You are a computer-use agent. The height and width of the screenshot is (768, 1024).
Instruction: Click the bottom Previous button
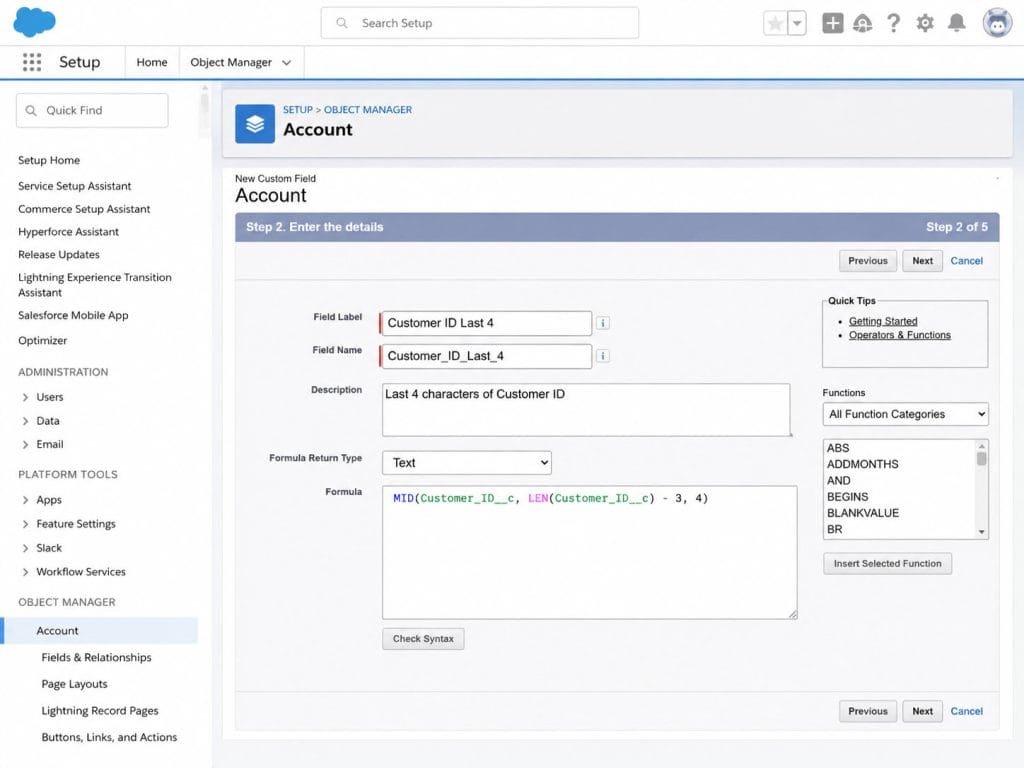point(867,711)
